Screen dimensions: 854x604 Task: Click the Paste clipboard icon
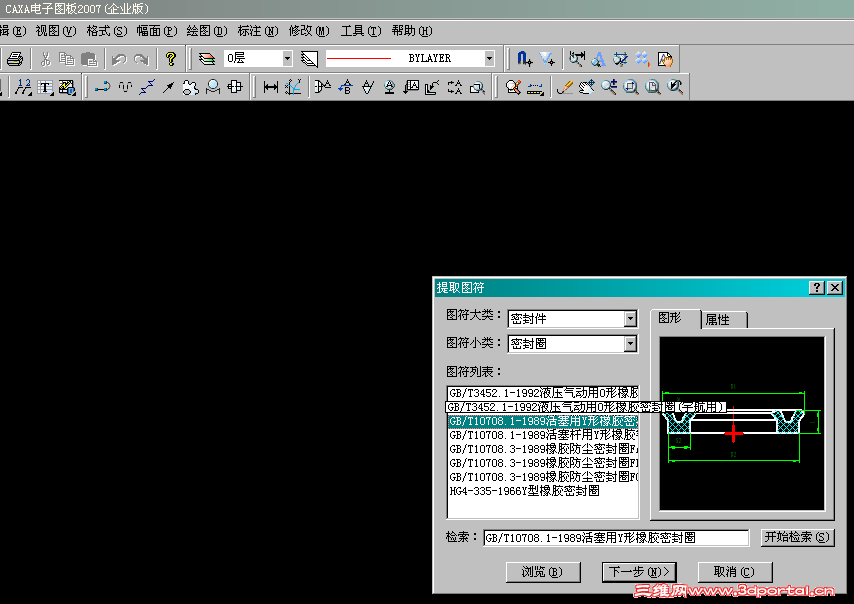pos(89,58)
